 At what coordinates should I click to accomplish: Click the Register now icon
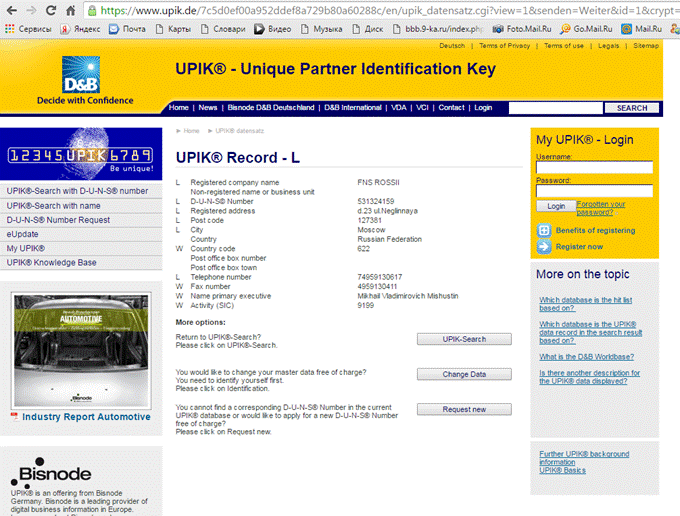(544, 246)
